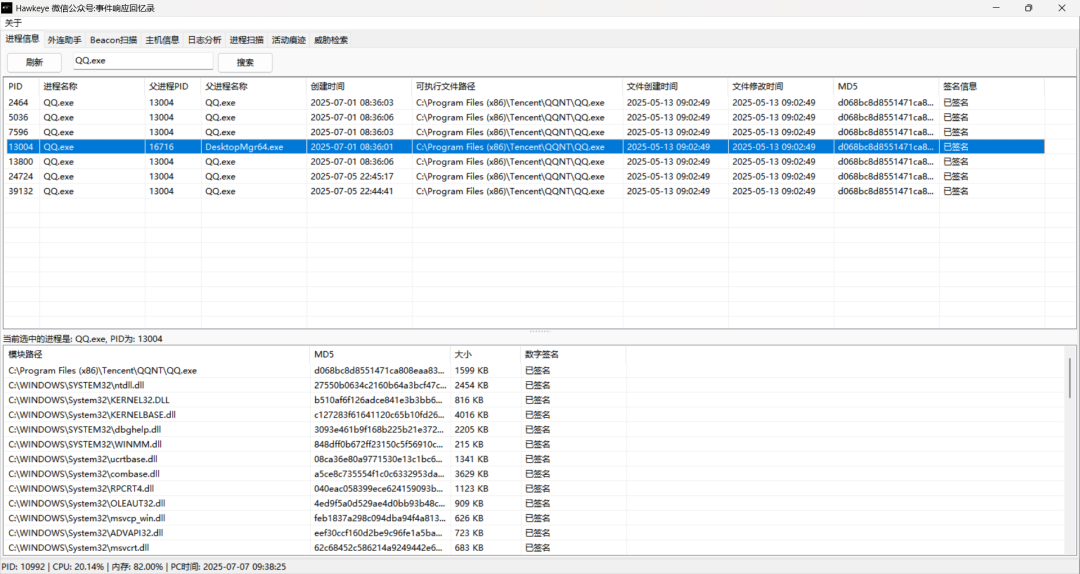Screen dimensions: 1080x574
Task: Sort by the 父进程PID column header
Action: 173,86
